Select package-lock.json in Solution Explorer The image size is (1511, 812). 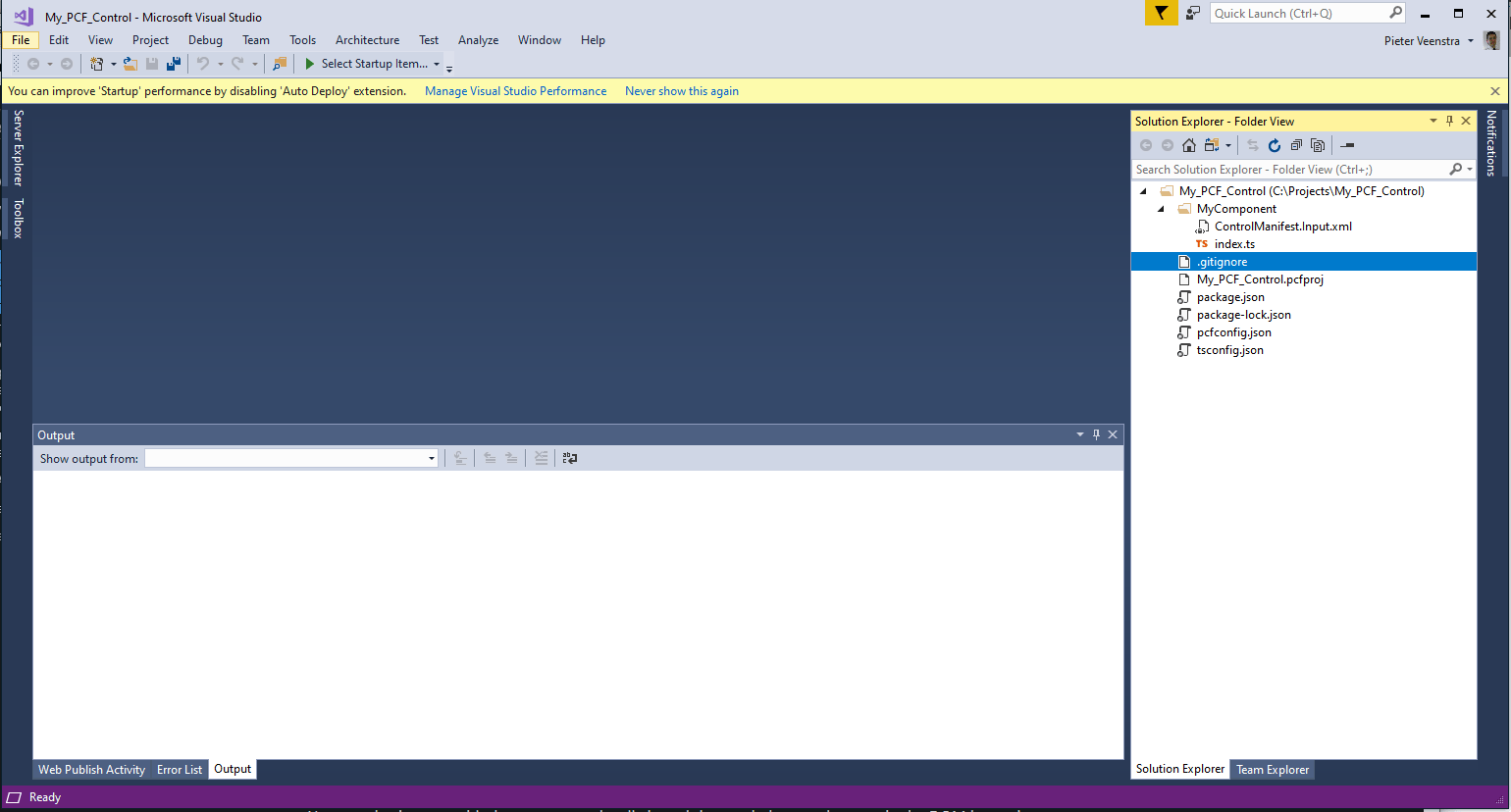(x=1243, y=315)
